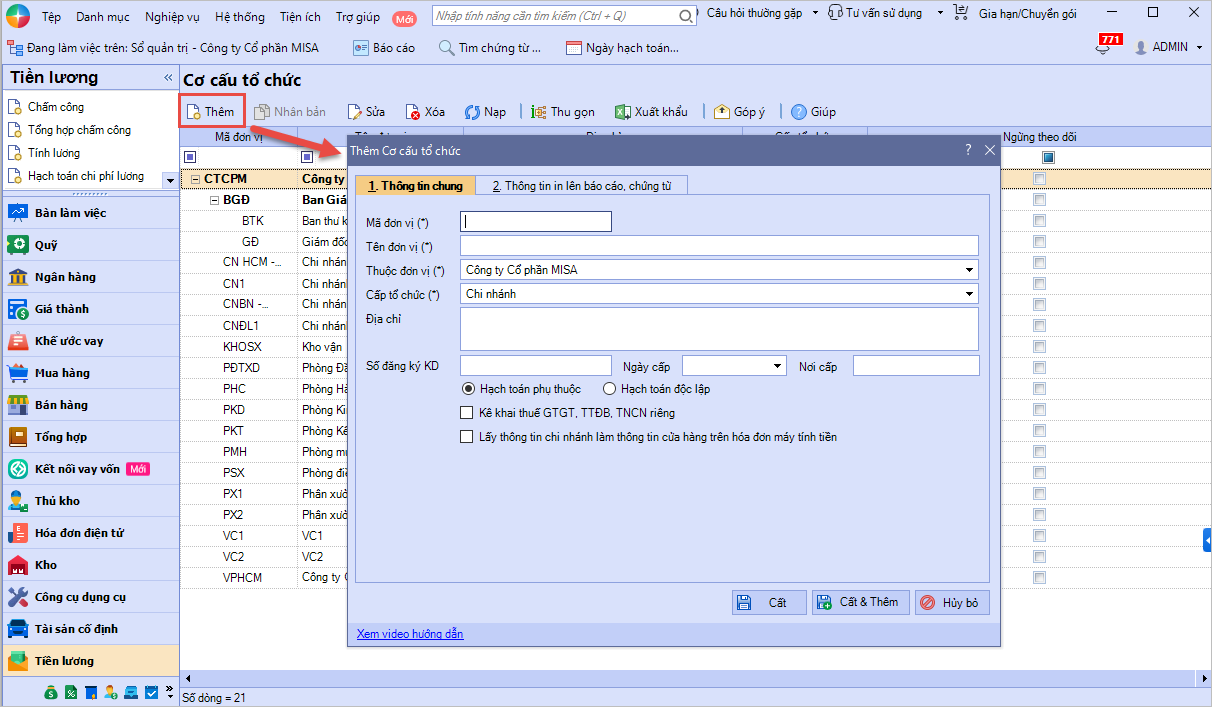The height and width of the screenshot is (707, 1212).
Task: Tick the Lấy thông tin chi nhánh checkbox
Action: 466,437
